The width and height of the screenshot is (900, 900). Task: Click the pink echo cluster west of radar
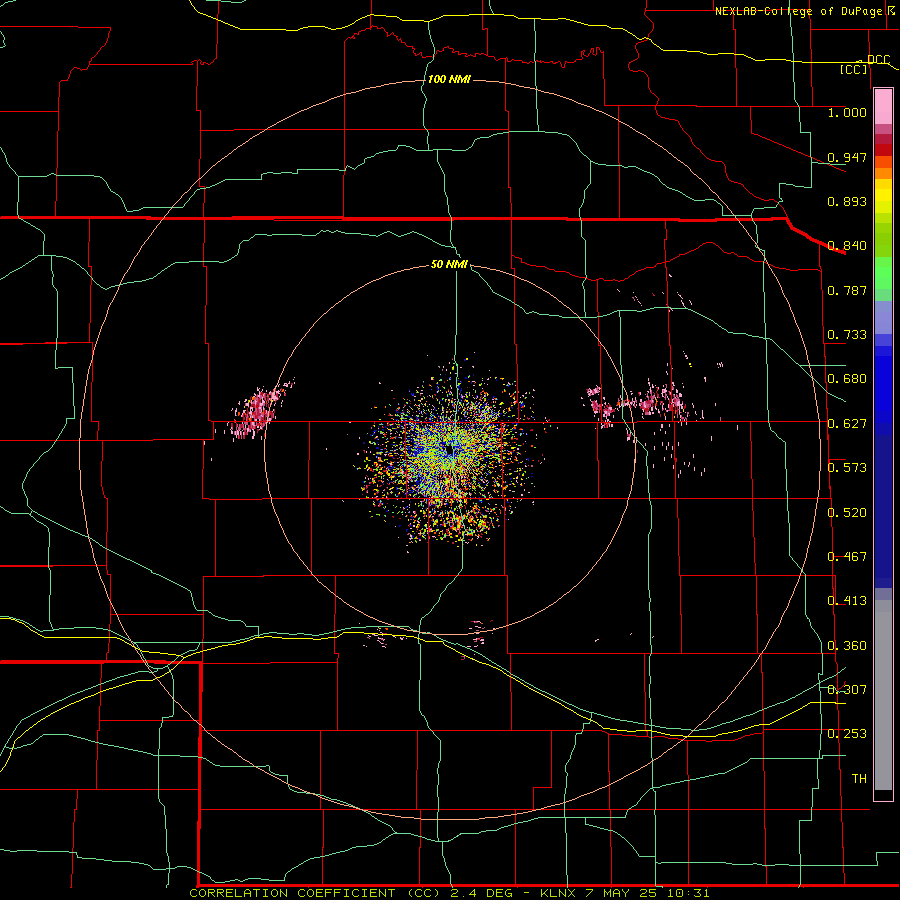(x=258, y=409)
